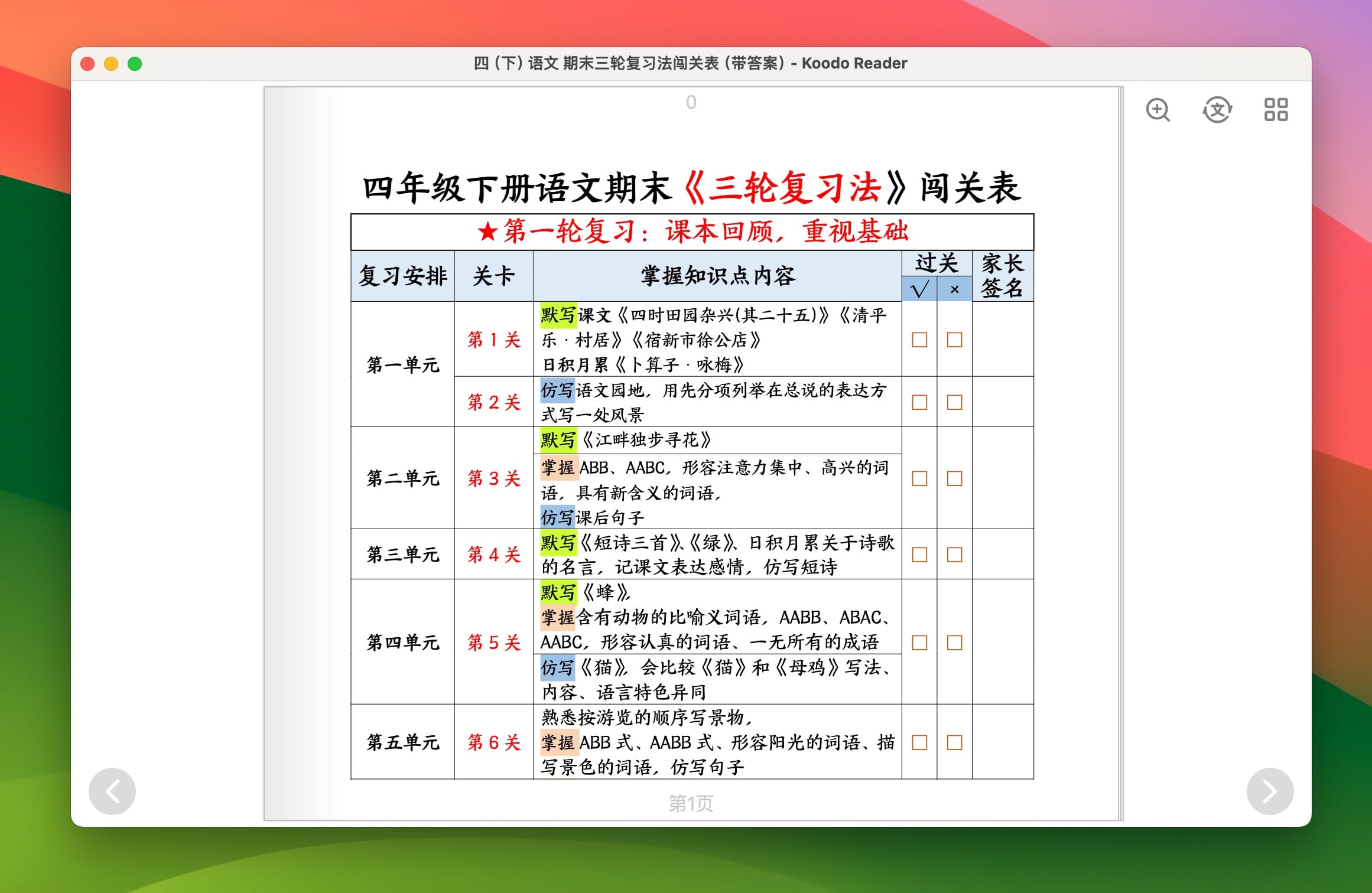
Task: Click the row label 第四单元
Action: point(403,642)
